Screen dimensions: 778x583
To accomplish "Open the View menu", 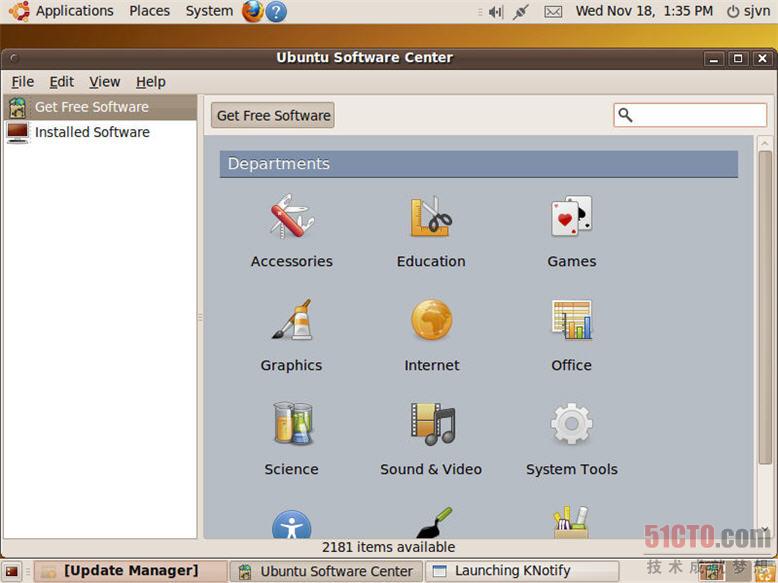I will [x=105, y=82].
